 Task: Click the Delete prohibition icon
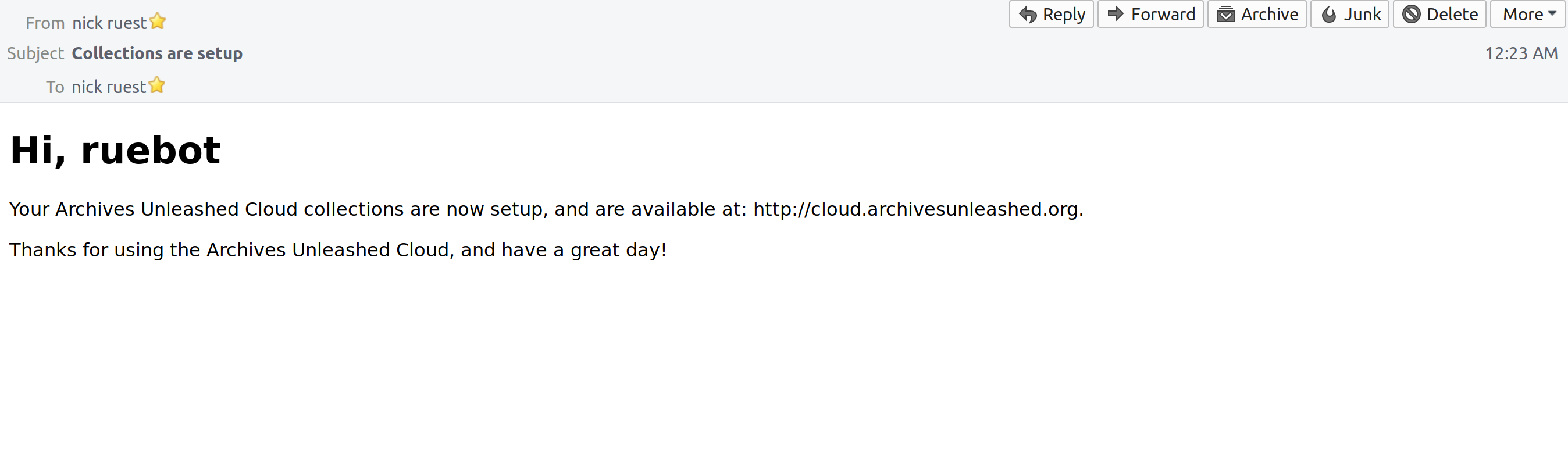[x=1411, y=13]
